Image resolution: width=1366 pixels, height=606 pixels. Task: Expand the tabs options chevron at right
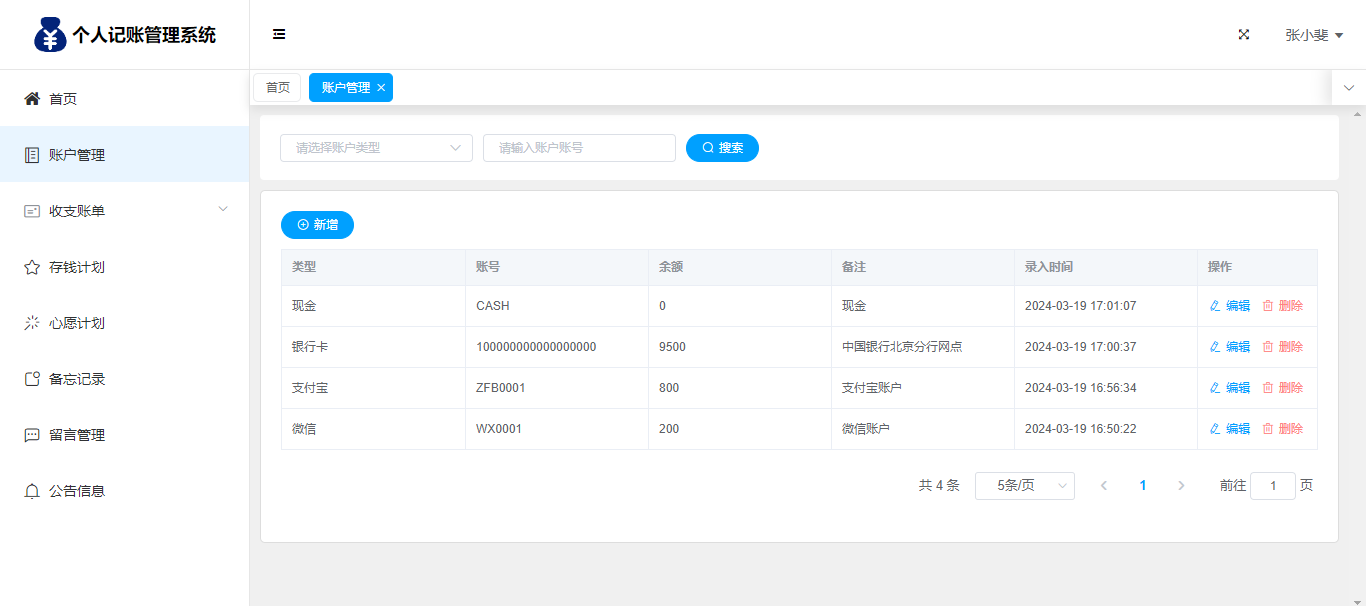click(1349, 88)
